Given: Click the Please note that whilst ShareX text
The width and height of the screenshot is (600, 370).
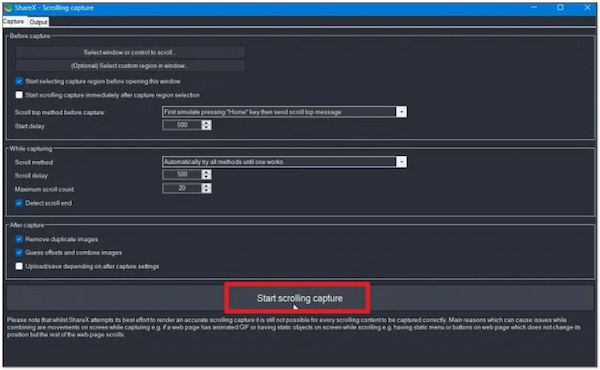Looking at the screenshot, I should point(293,327).
